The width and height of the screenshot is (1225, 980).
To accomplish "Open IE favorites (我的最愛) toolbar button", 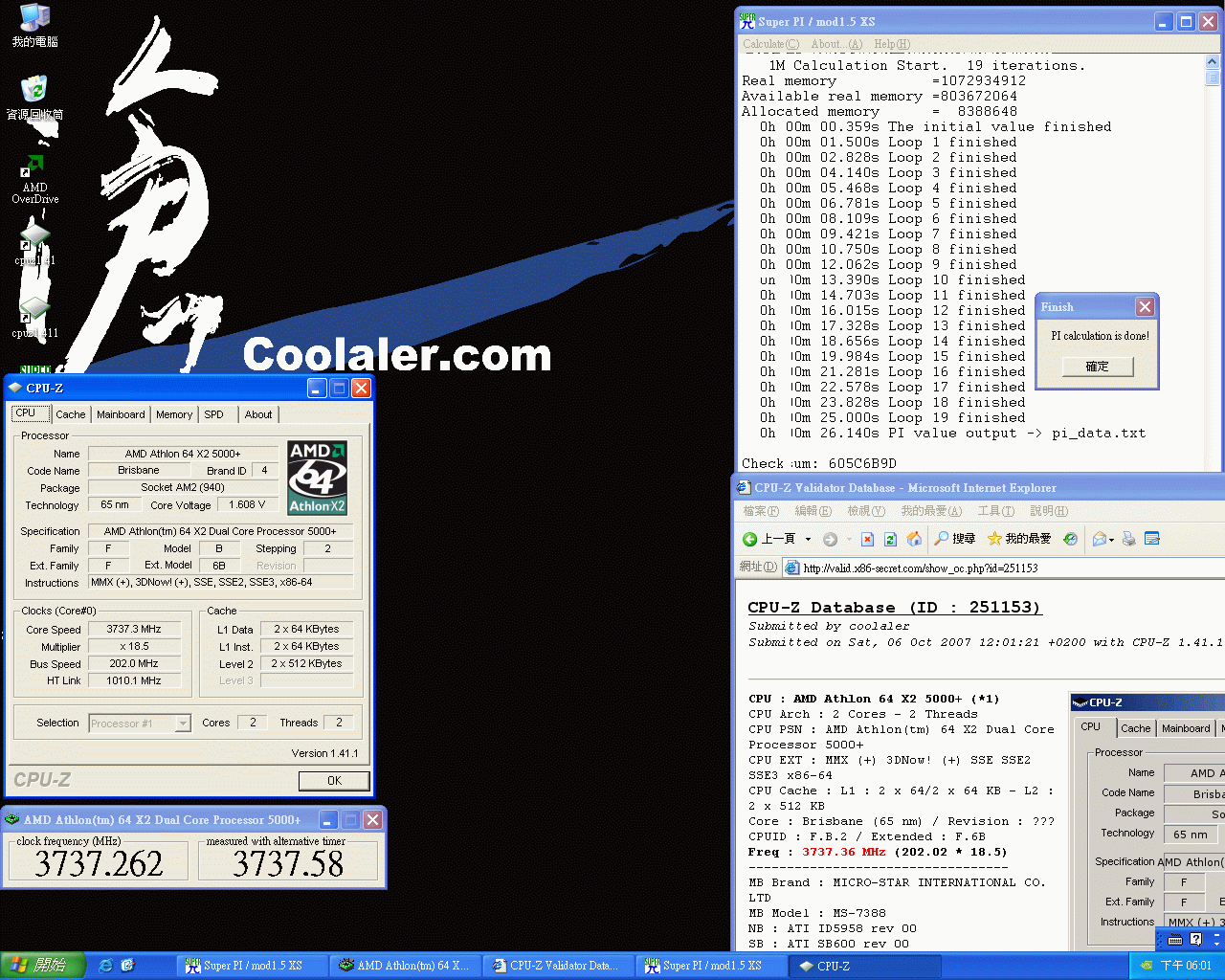I will coord(1019,539).
